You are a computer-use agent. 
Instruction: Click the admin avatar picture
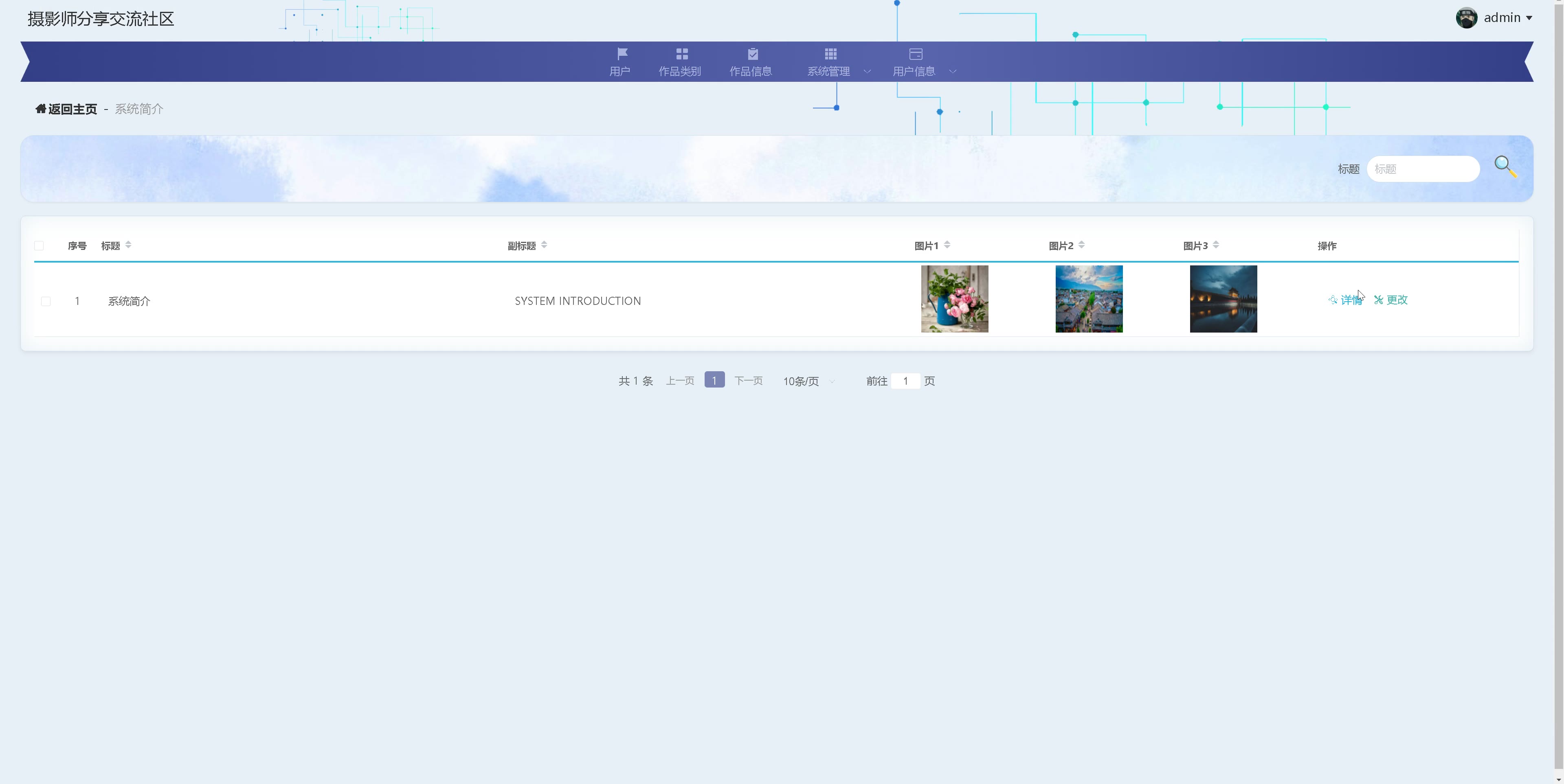coord(1466,18)
